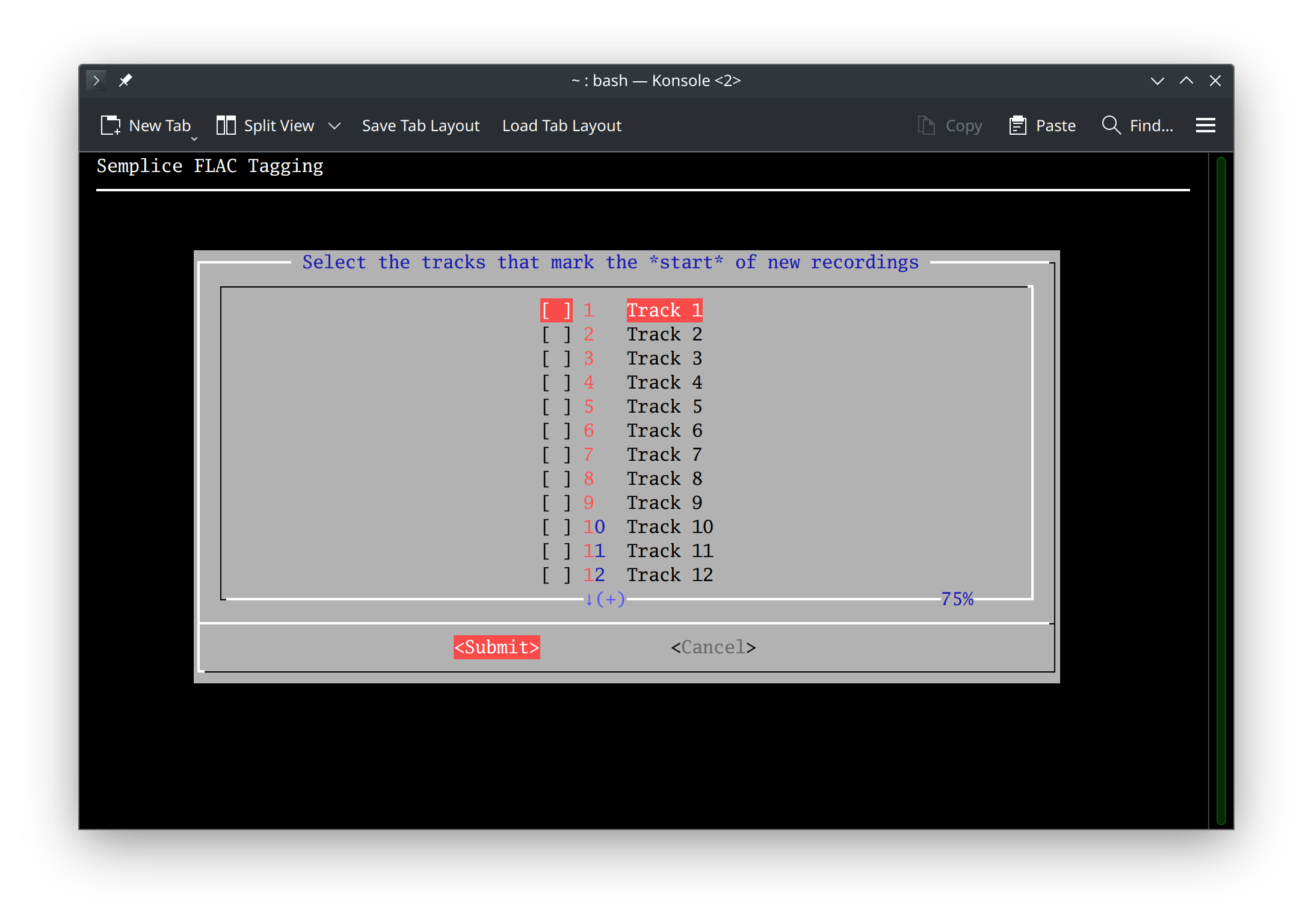The height and width of the screenshot is (924, 1314).
Task: Click the Copy icon in the toolbar
Action: 925,125
